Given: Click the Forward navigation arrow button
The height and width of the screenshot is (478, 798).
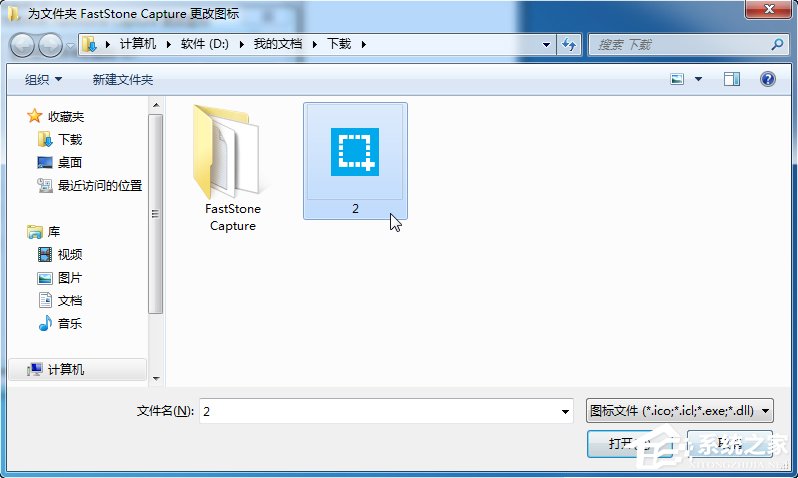Looking at the screenshot, I should (50, 45).
